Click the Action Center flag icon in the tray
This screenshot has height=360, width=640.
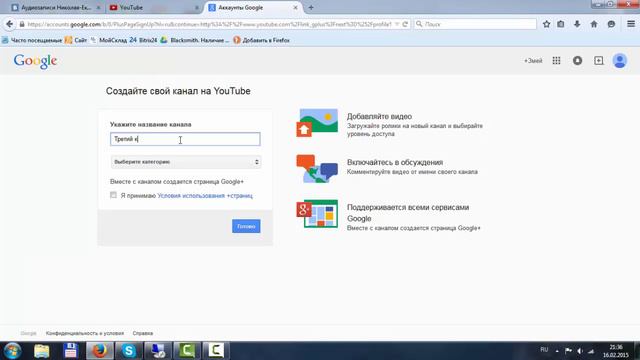pyautogui.click(x=568, y=351)
